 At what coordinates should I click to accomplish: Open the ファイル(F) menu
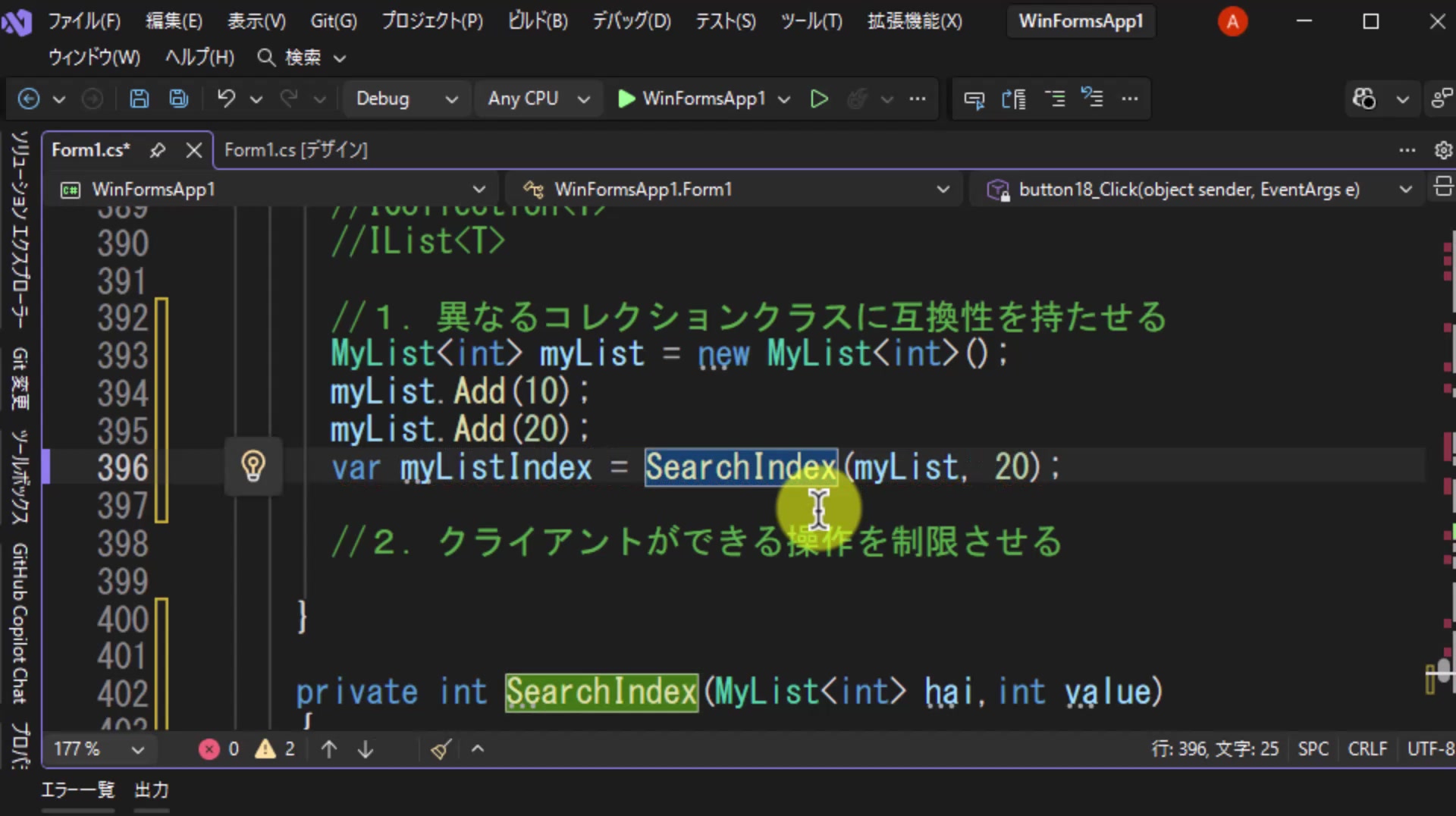[x=84, y=21]
